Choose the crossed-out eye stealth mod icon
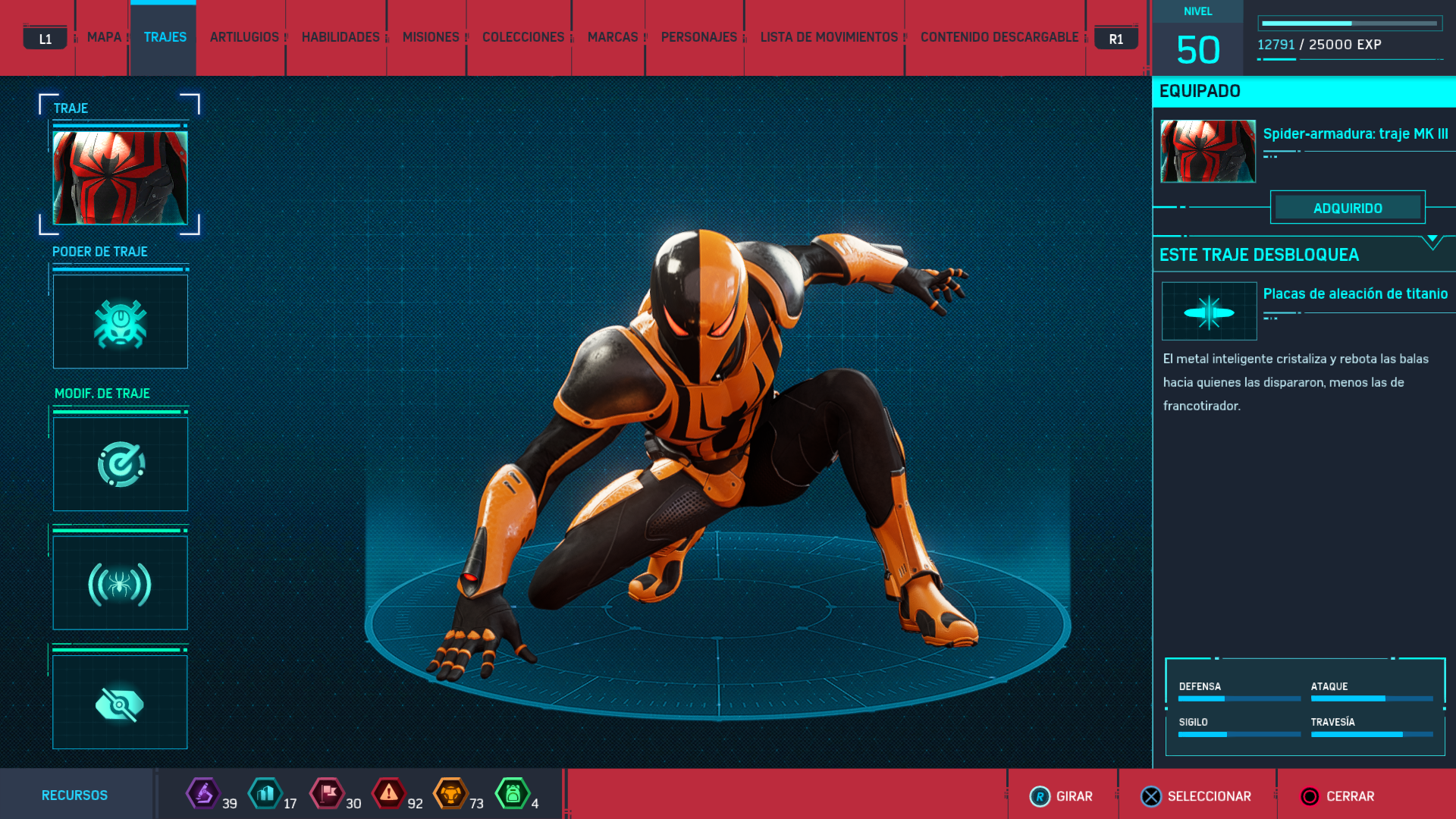Screen dimensions: 1456x819 coord(120,703)
